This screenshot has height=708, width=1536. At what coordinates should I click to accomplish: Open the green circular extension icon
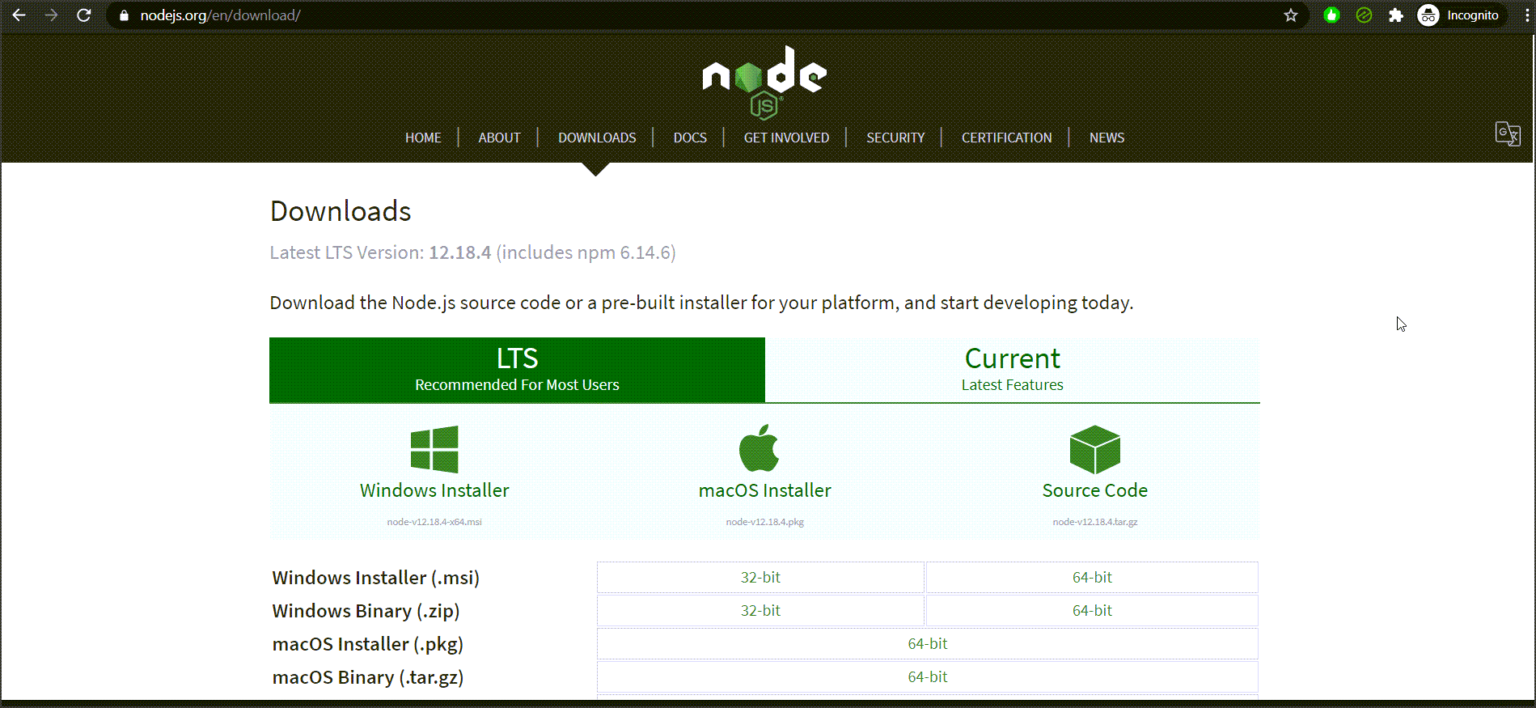click(x=1363, y=15)
